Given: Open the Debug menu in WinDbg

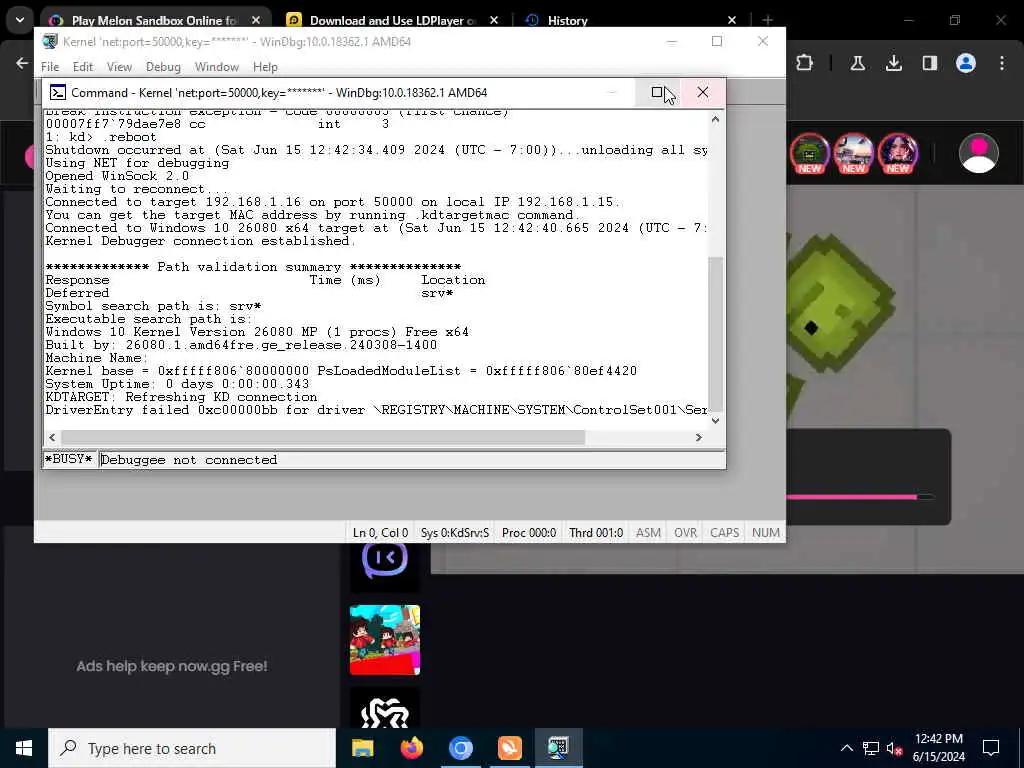Looking at the screenshot, I should (163, 67).
